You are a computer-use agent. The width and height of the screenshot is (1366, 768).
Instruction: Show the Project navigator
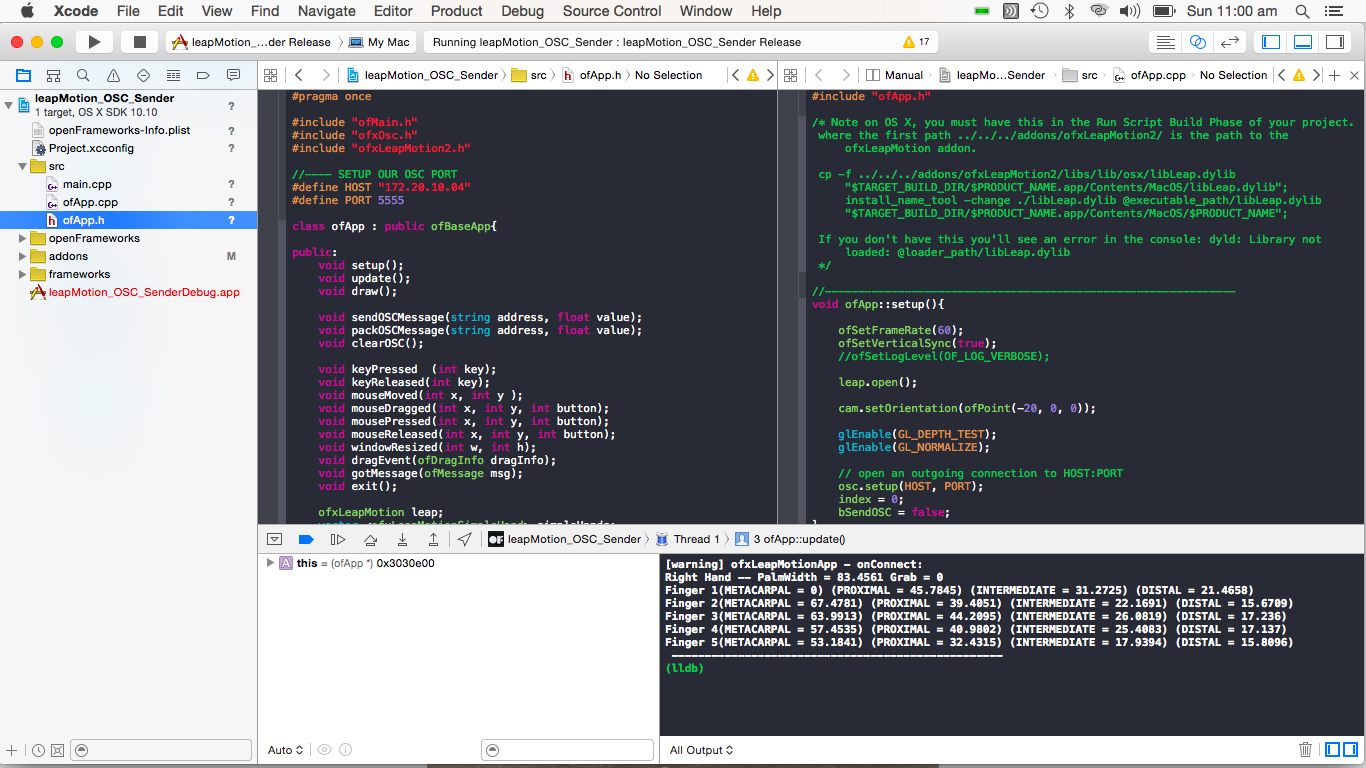23,75
